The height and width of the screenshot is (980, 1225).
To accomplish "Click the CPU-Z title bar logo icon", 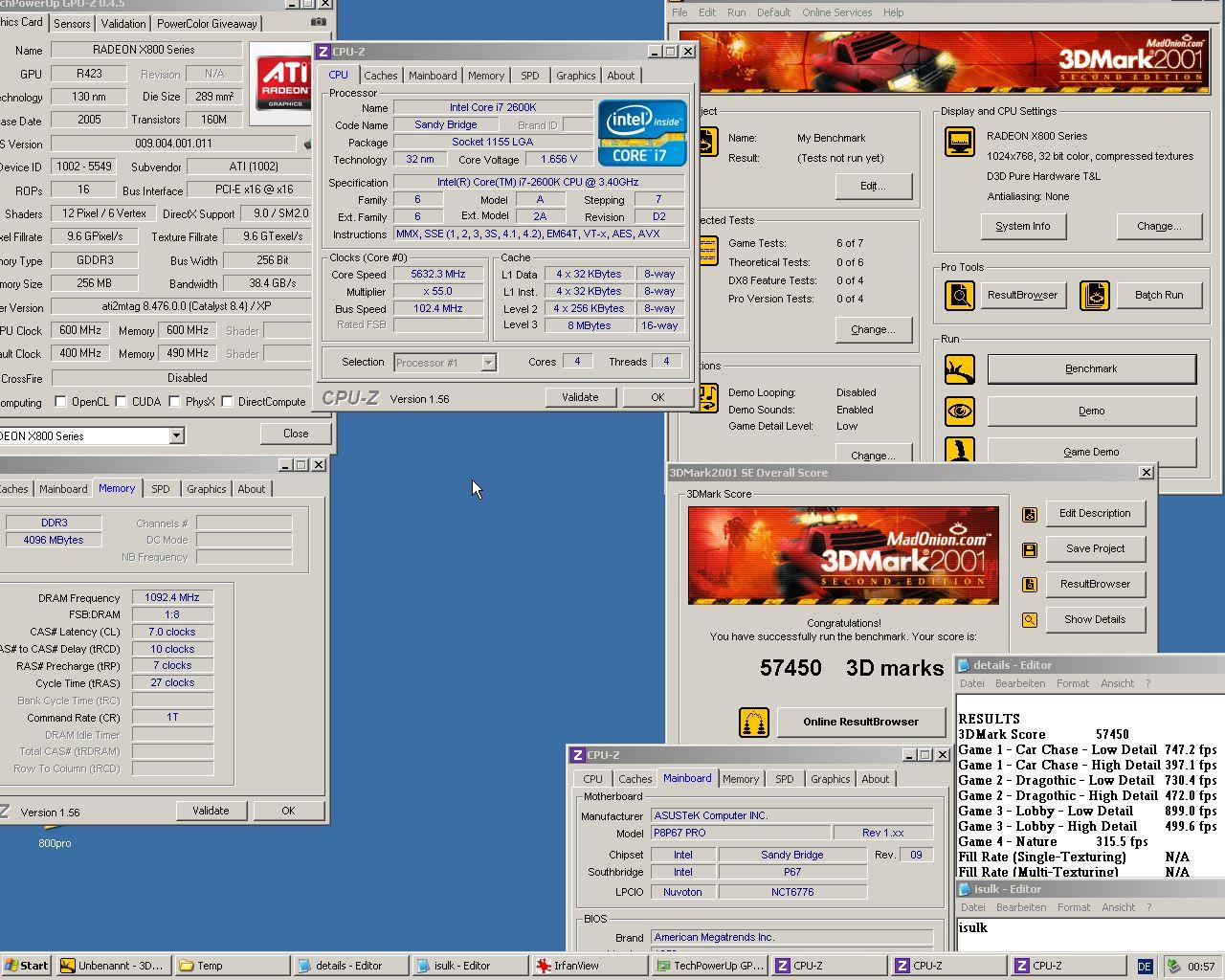I will (323, 52).
